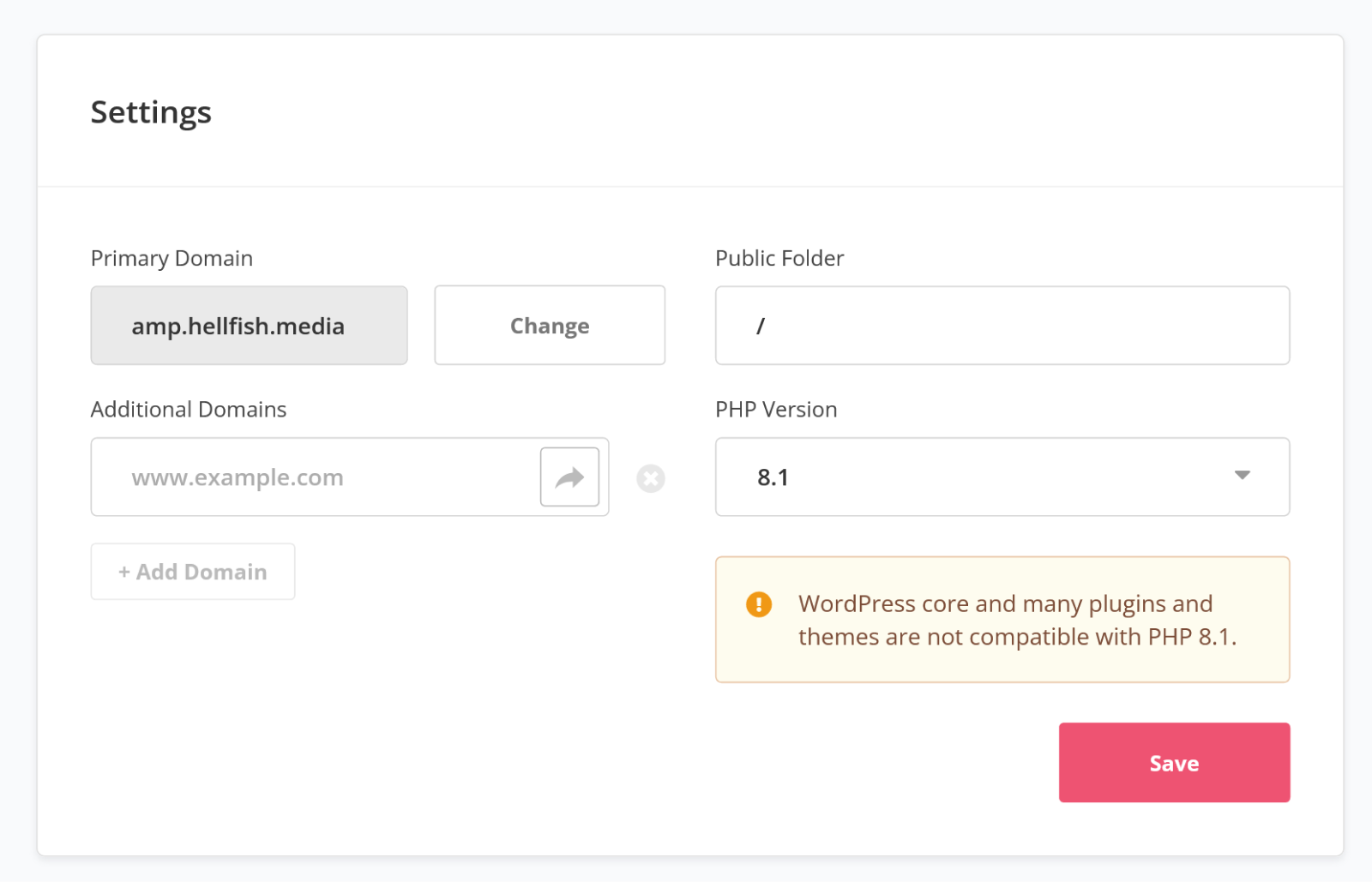
Task: Expand PHP Version using the caret arrow
Action: [1242, 475]
